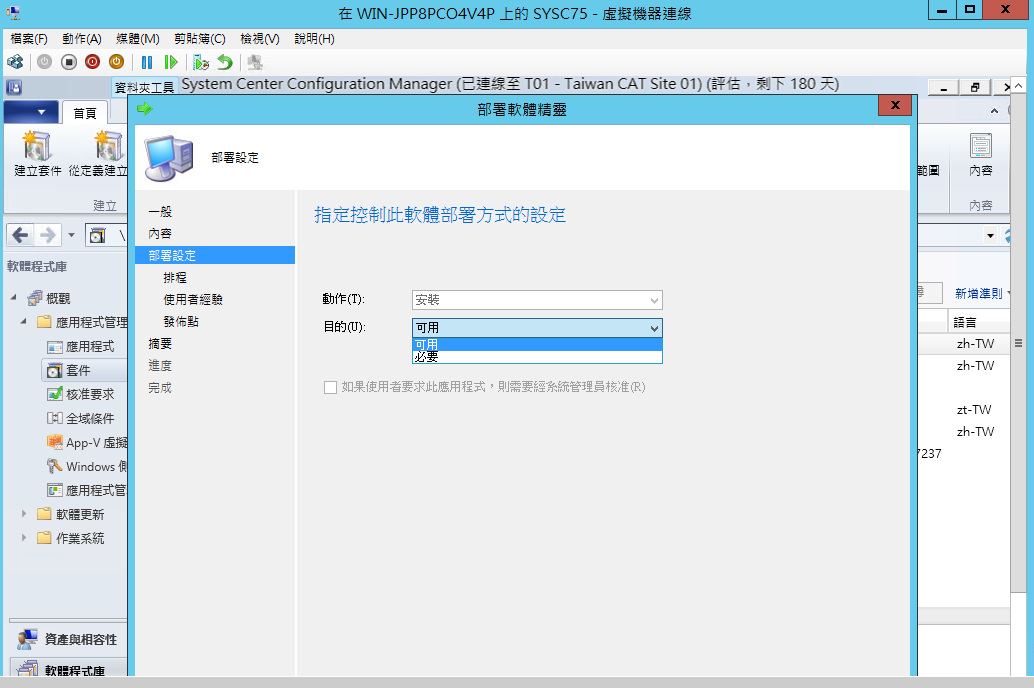Open the 動作 combo box showing 安裝

click(x=537, y=300)
